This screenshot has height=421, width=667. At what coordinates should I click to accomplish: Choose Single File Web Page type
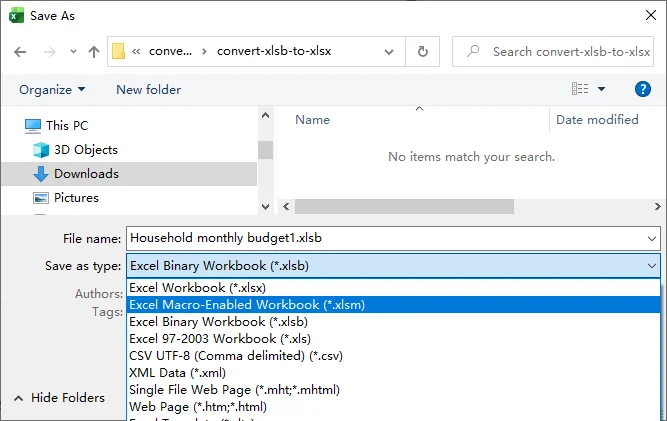pos(393,390)
